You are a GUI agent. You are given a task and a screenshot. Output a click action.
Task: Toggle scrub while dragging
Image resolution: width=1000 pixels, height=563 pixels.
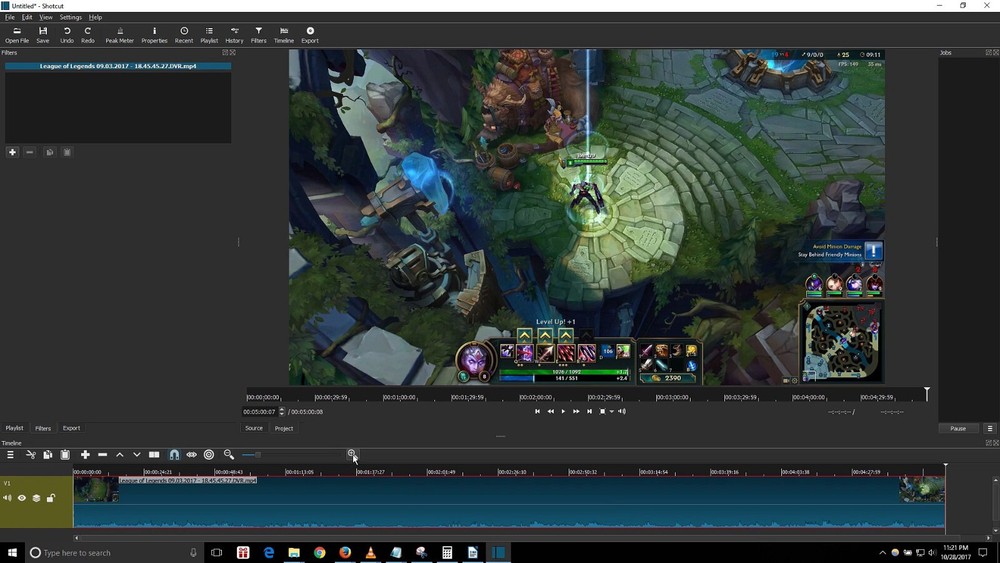(x=191, y=455)
